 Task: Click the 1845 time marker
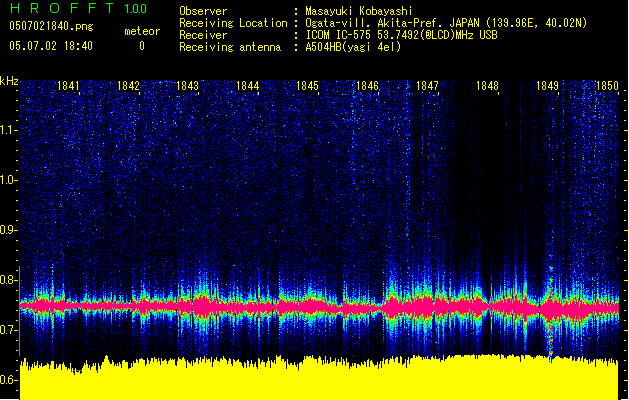point(307,86)
